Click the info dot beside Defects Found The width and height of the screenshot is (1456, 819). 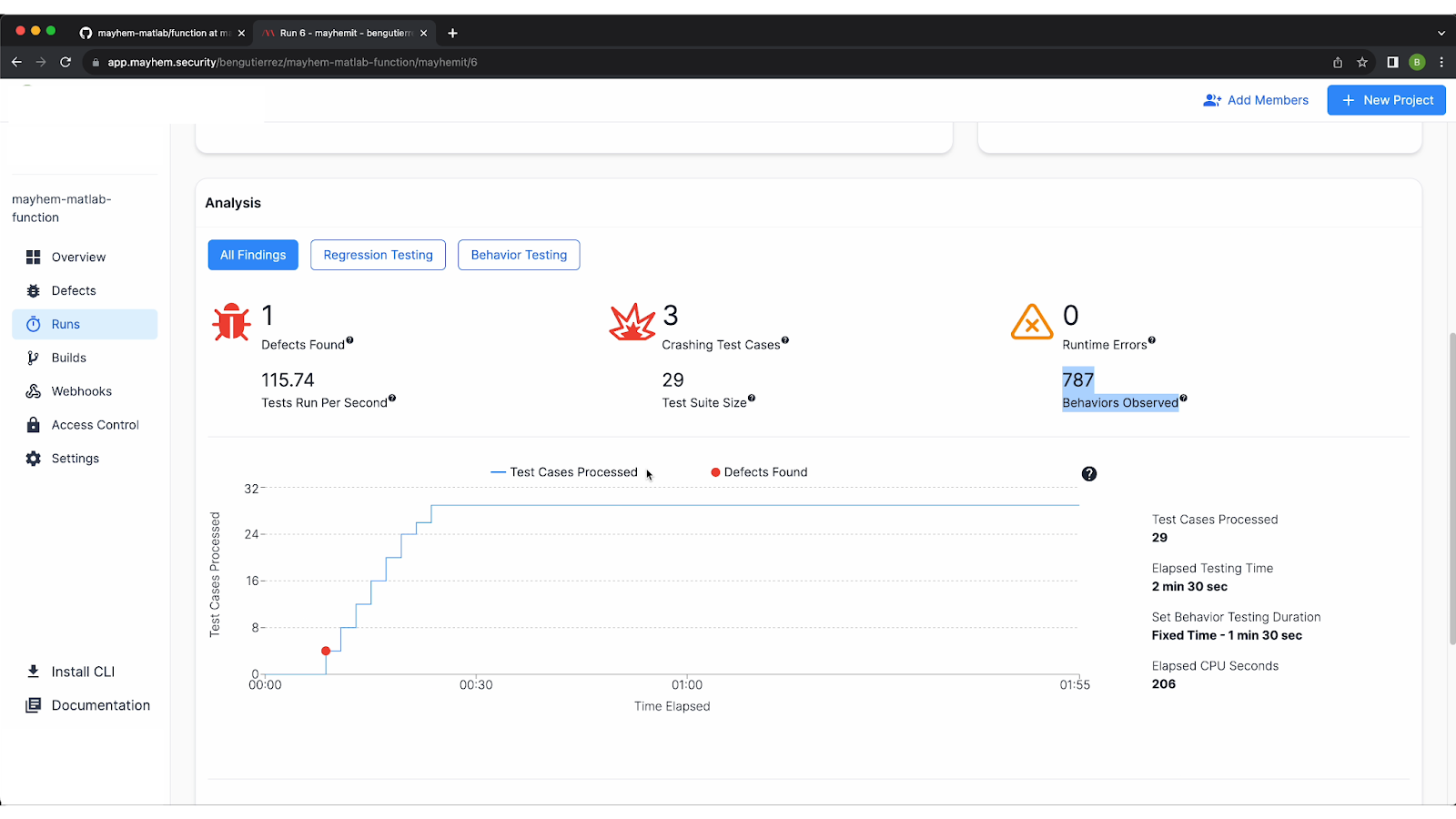click(349, 340)
